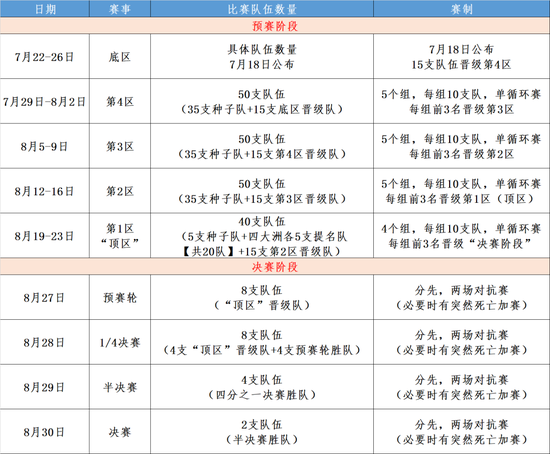Click the 第2区 event cell
This screenshot has height=454, width=550.
(120, 191)
